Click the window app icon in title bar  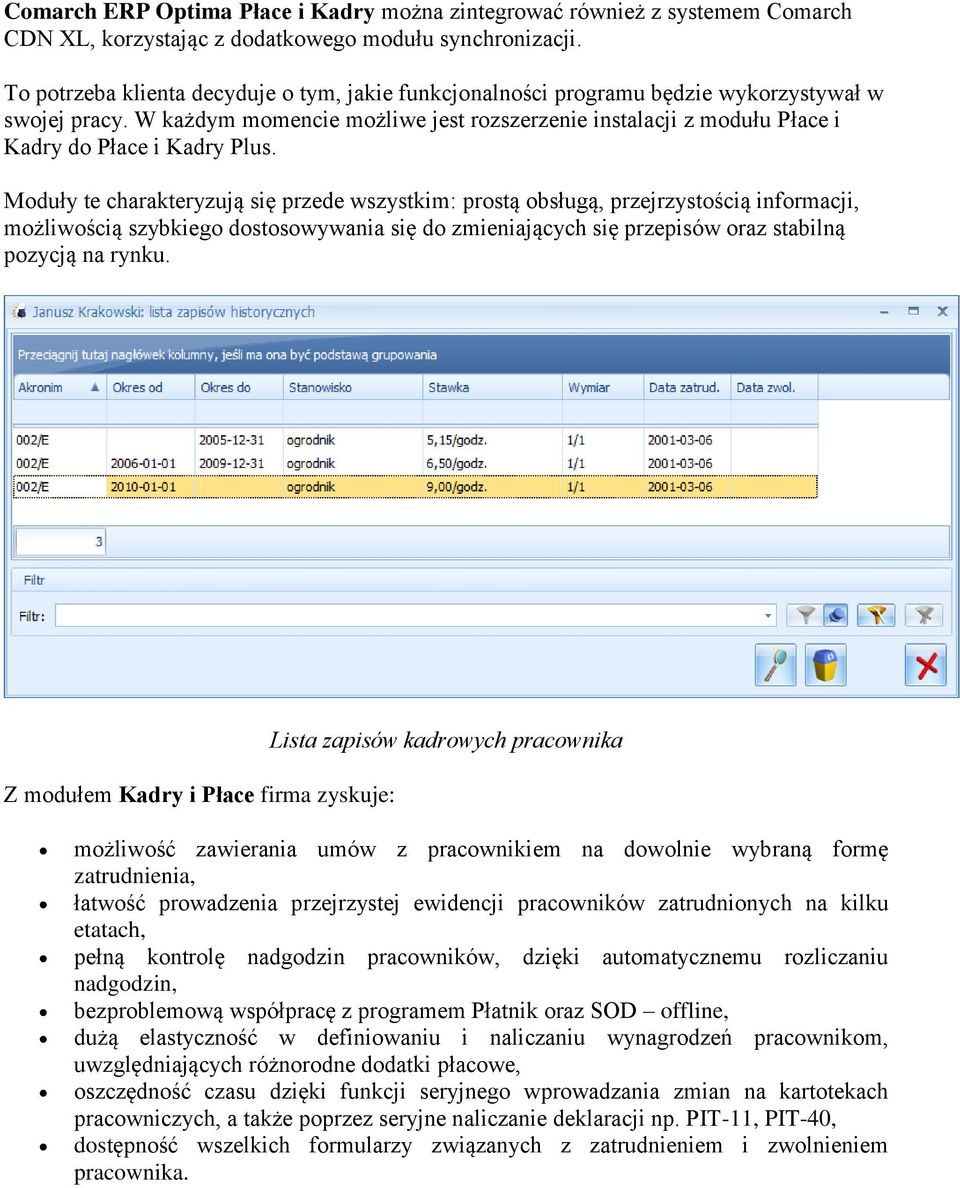[x=19, y=312]
